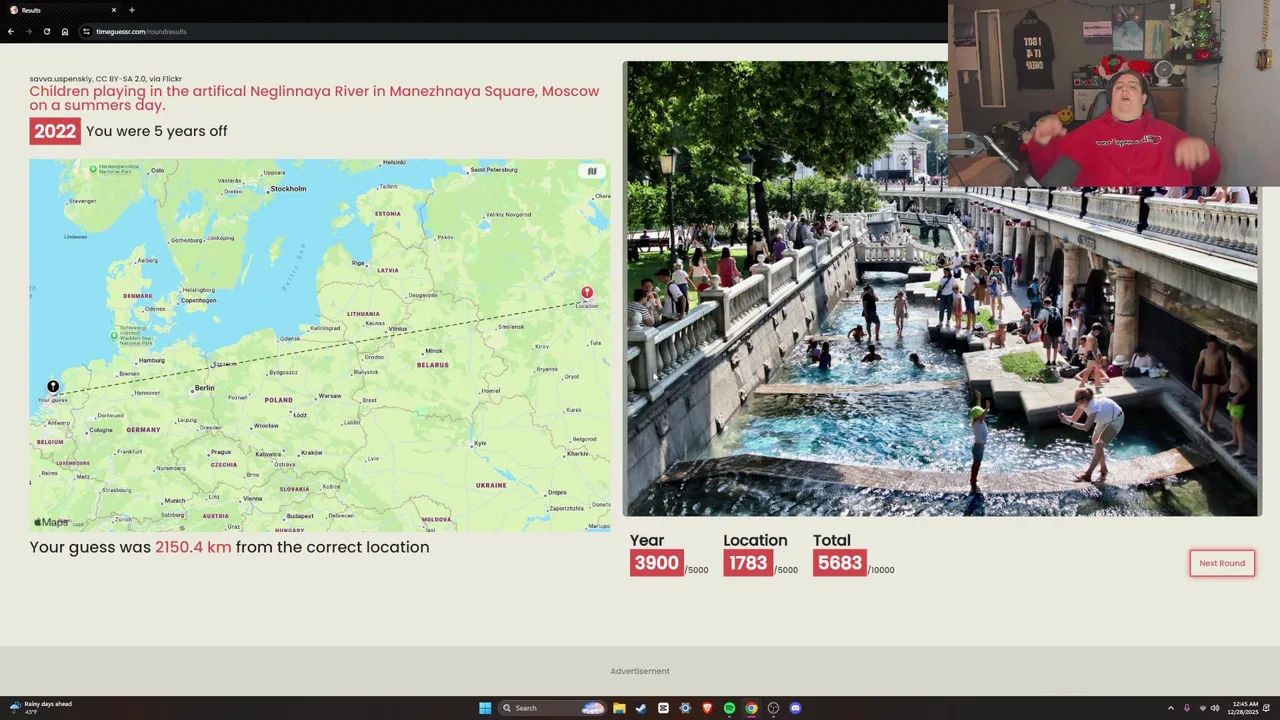Open Brave browser from the taskbar

(x=707, y=708)
